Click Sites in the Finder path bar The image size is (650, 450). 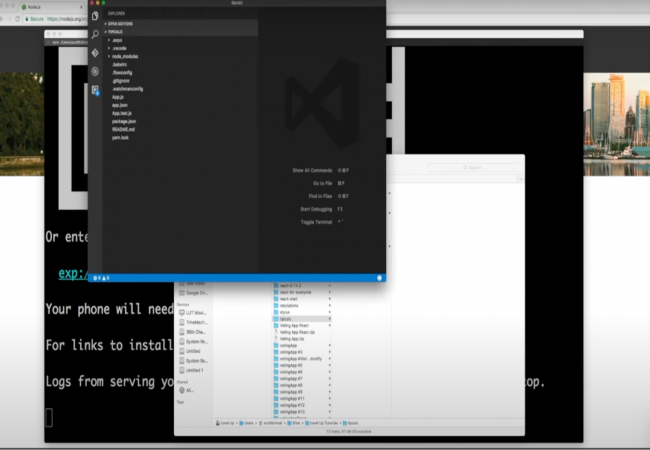pyautogui.click(x=293, y=423)
